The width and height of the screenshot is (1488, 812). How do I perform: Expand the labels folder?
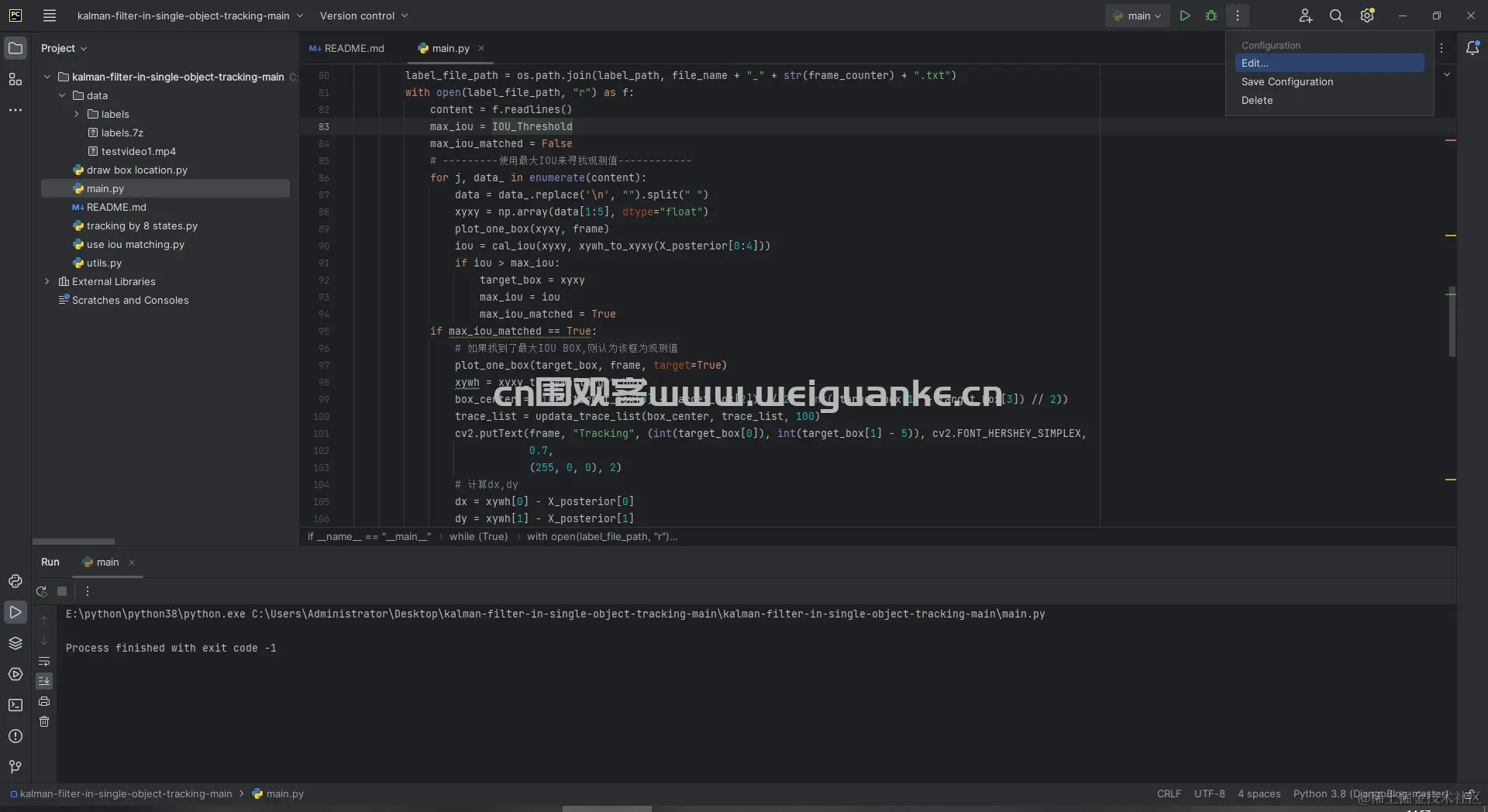click(x=77, y=114)
